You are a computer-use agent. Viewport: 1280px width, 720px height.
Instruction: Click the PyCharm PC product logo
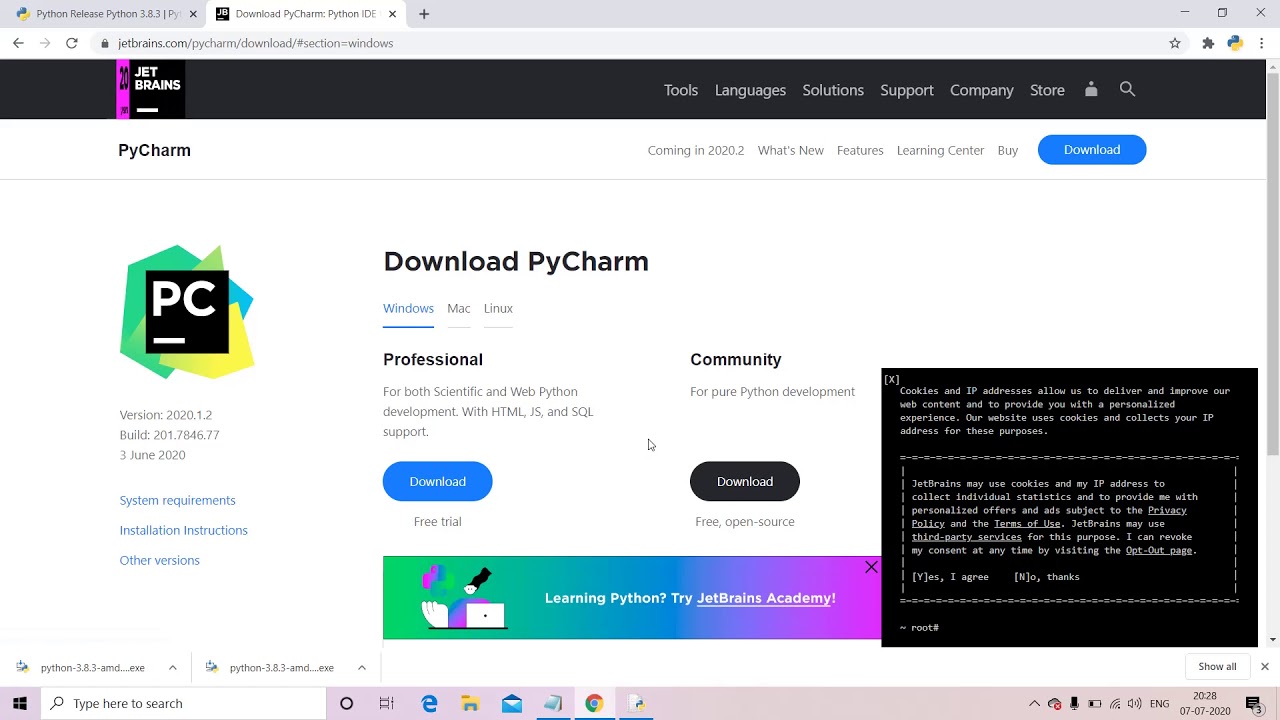(187, 311)
